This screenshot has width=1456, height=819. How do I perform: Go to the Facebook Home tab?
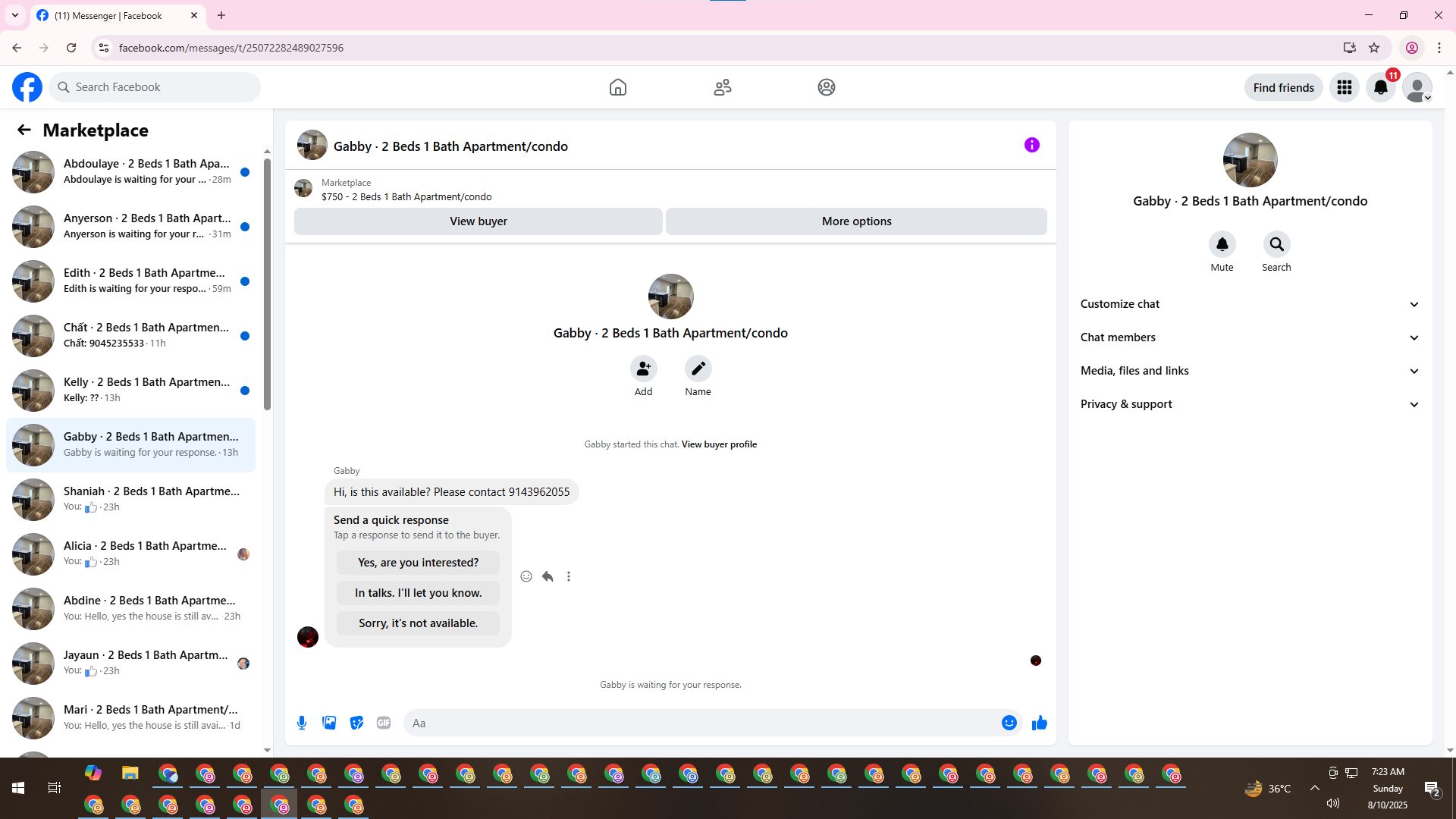point(617,87)
